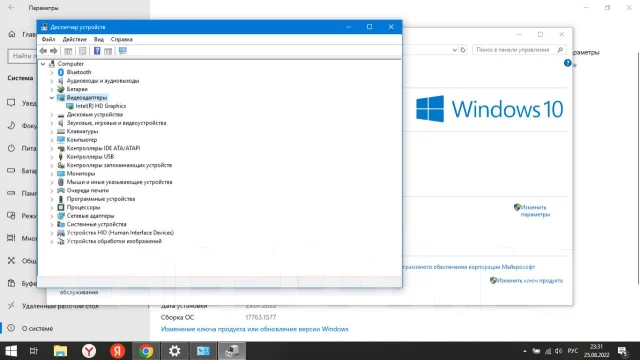Expand Сетевые адаптеры
Screen dimensions: 640x360
click(x=51, y=216)
